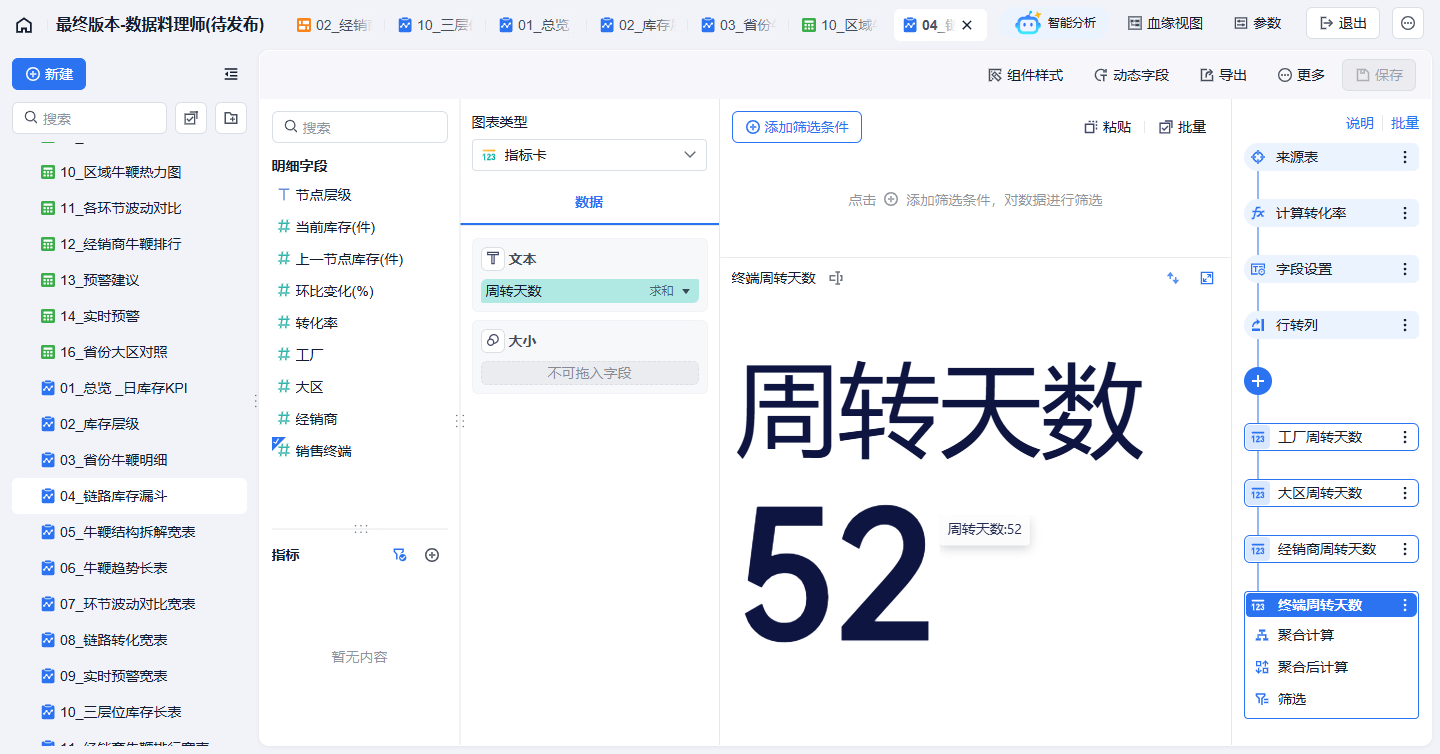Close the active 04 tab
The image size is (1440, 754).
[x=967, y=25]
